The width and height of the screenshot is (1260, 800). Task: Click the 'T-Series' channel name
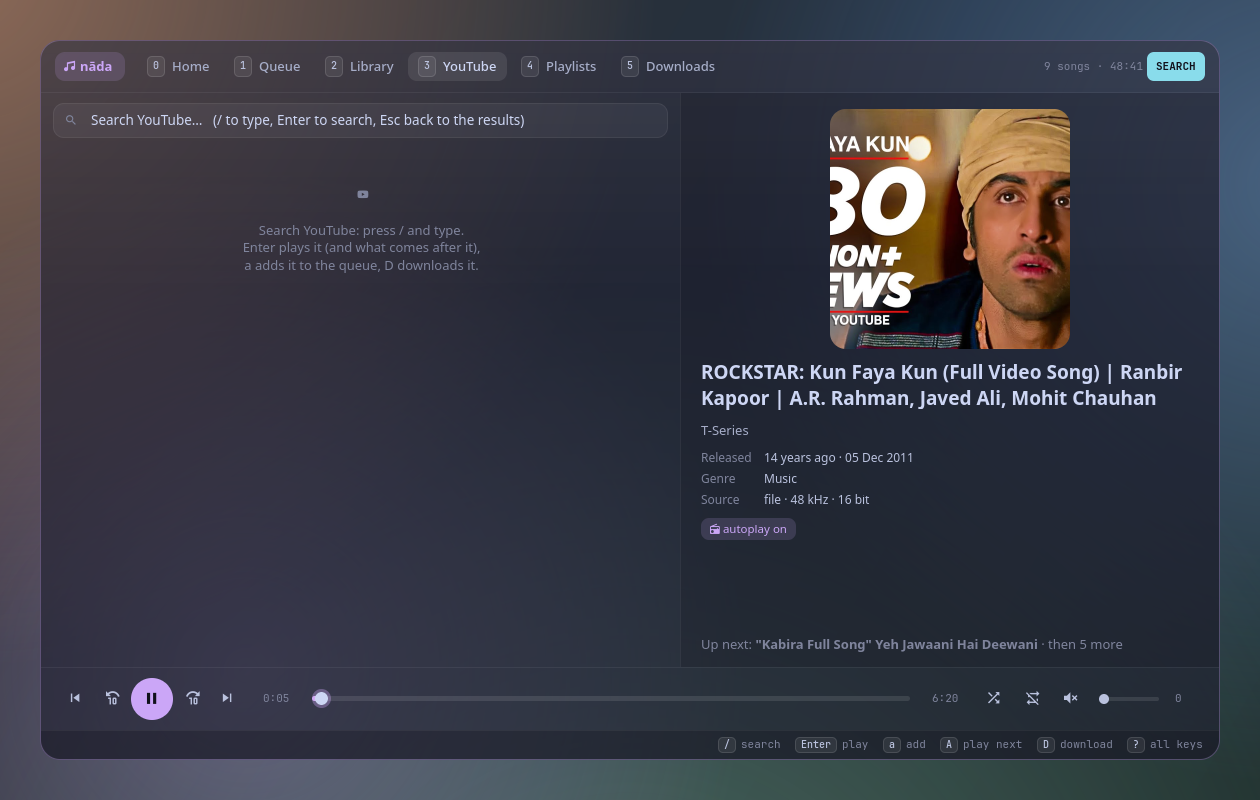725,430
